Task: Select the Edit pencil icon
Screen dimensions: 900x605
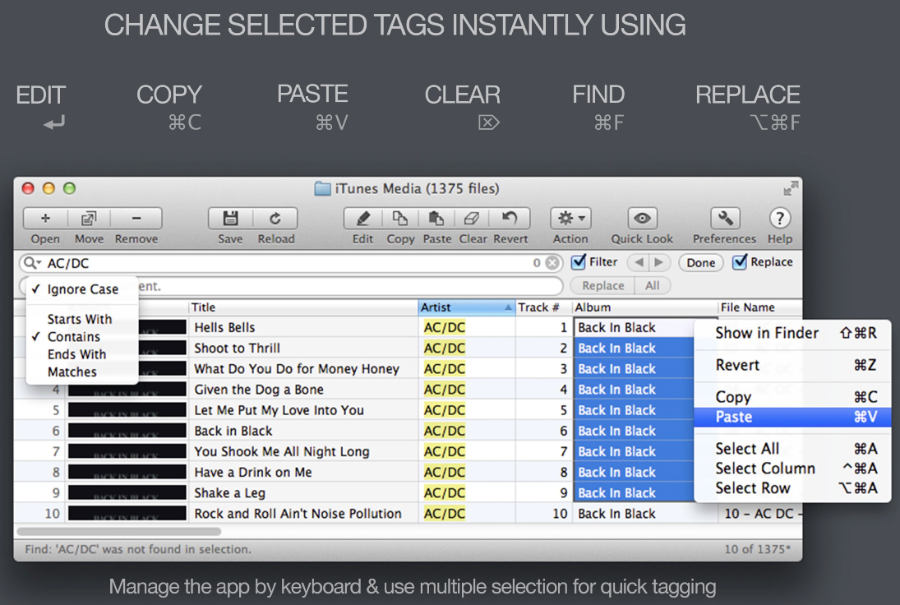Action: (363, 218)
